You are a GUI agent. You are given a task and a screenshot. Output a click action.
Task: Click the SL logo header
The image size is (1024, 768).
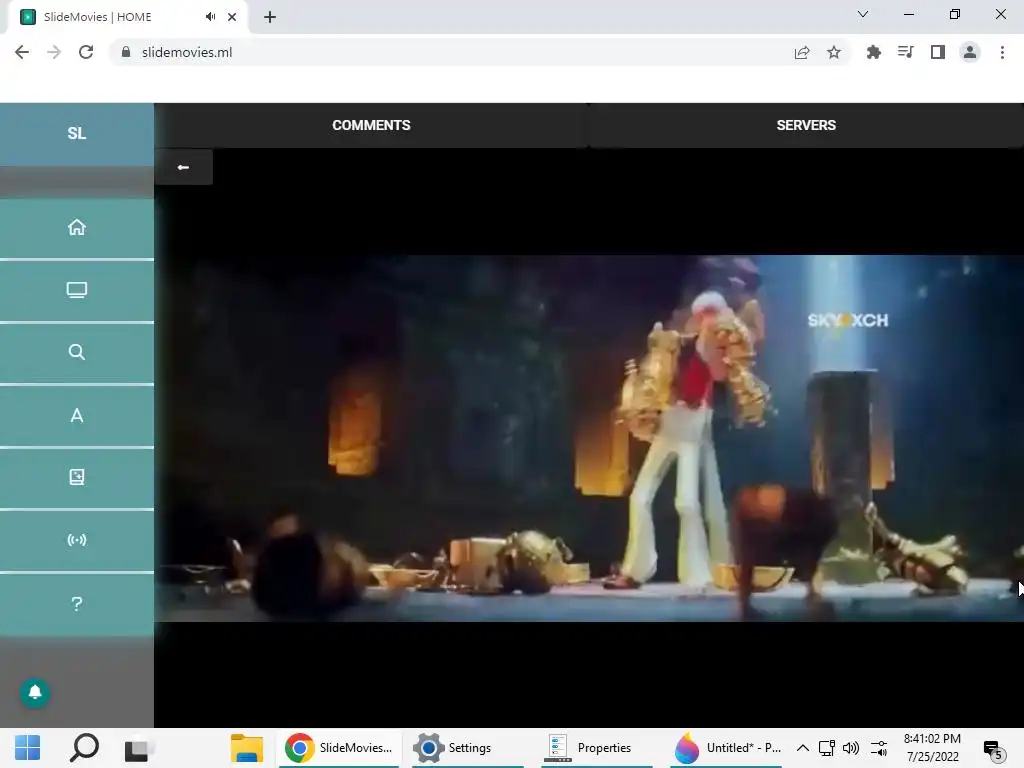pyautogui.click(x=76, y=133)
